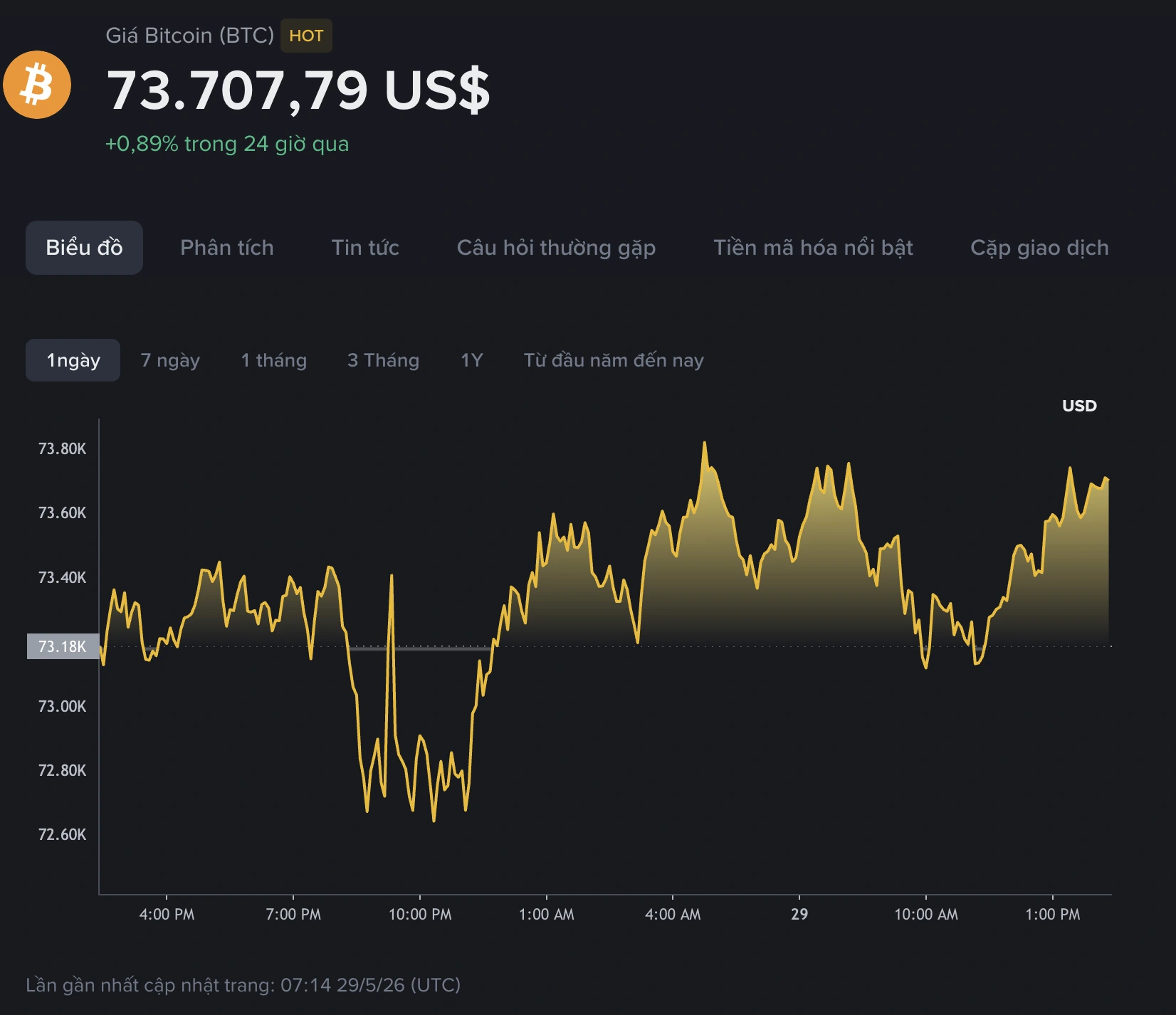Select the 1ngày chart range
Screen dimensions: 1176x1015
tap(73, 360)
